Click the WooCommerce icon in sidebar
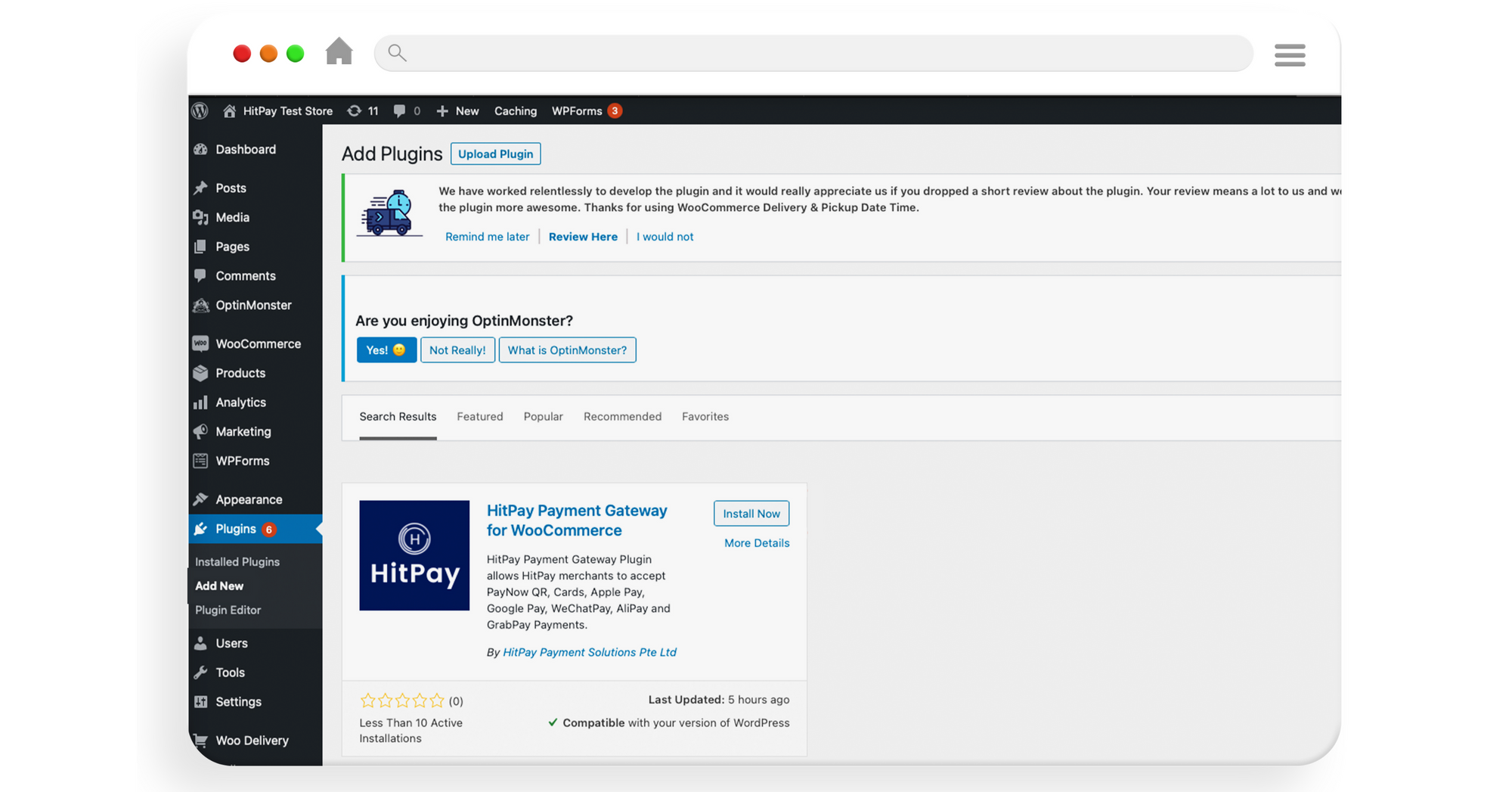1512x792 pixels. [200, 343]
